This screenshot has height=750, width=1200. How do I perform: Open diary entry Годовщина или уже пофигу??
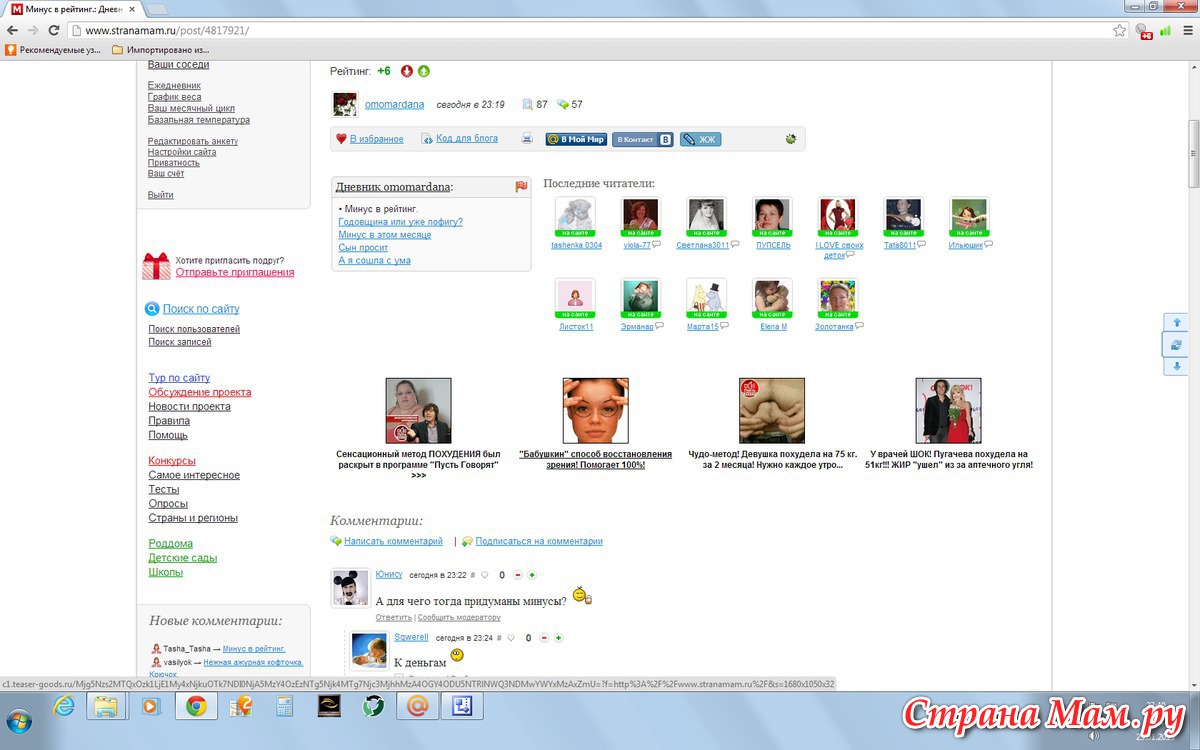(400, 222)
